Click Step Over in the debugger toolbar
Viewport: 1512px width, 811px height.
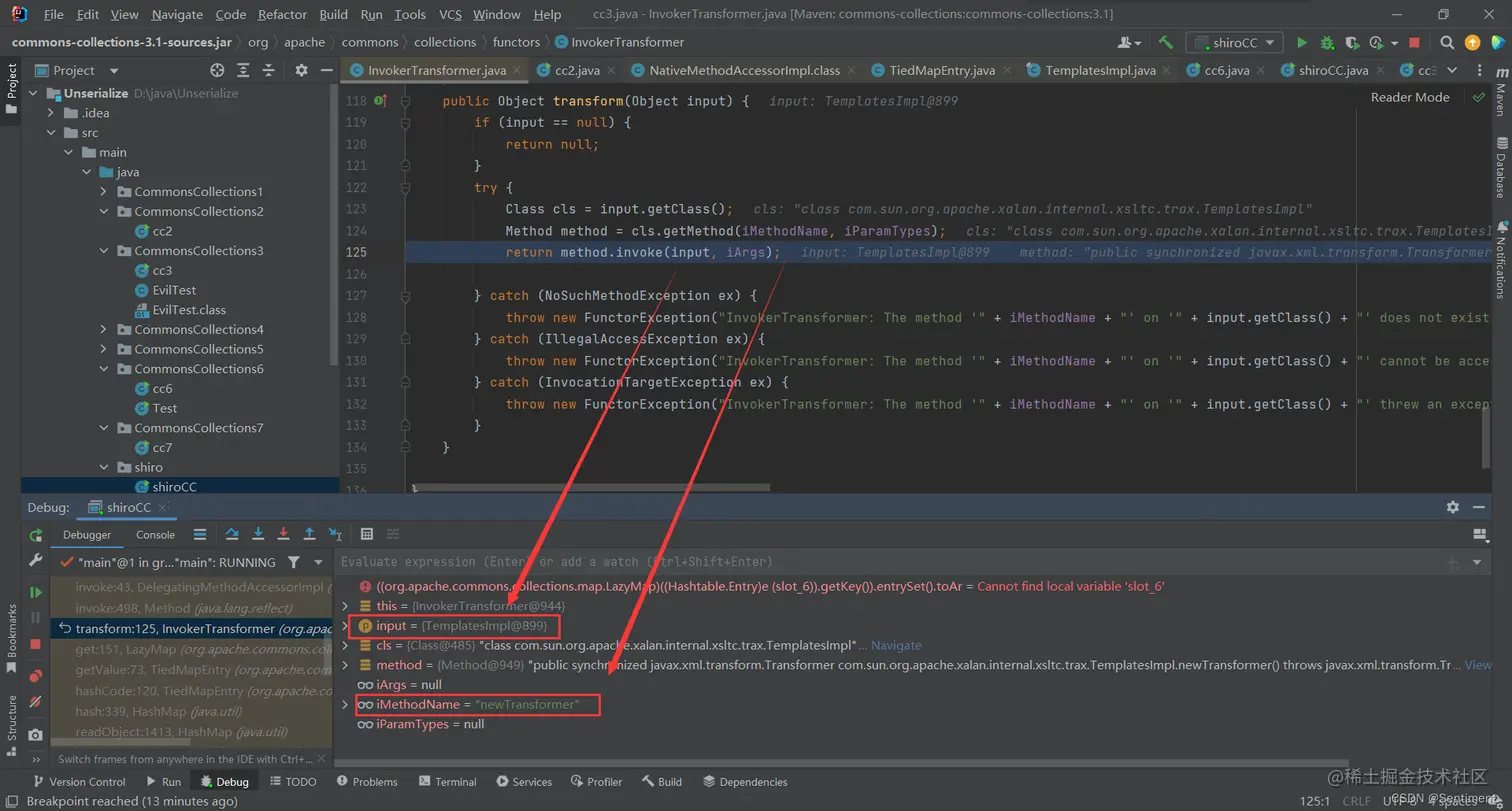pos(232,534)
